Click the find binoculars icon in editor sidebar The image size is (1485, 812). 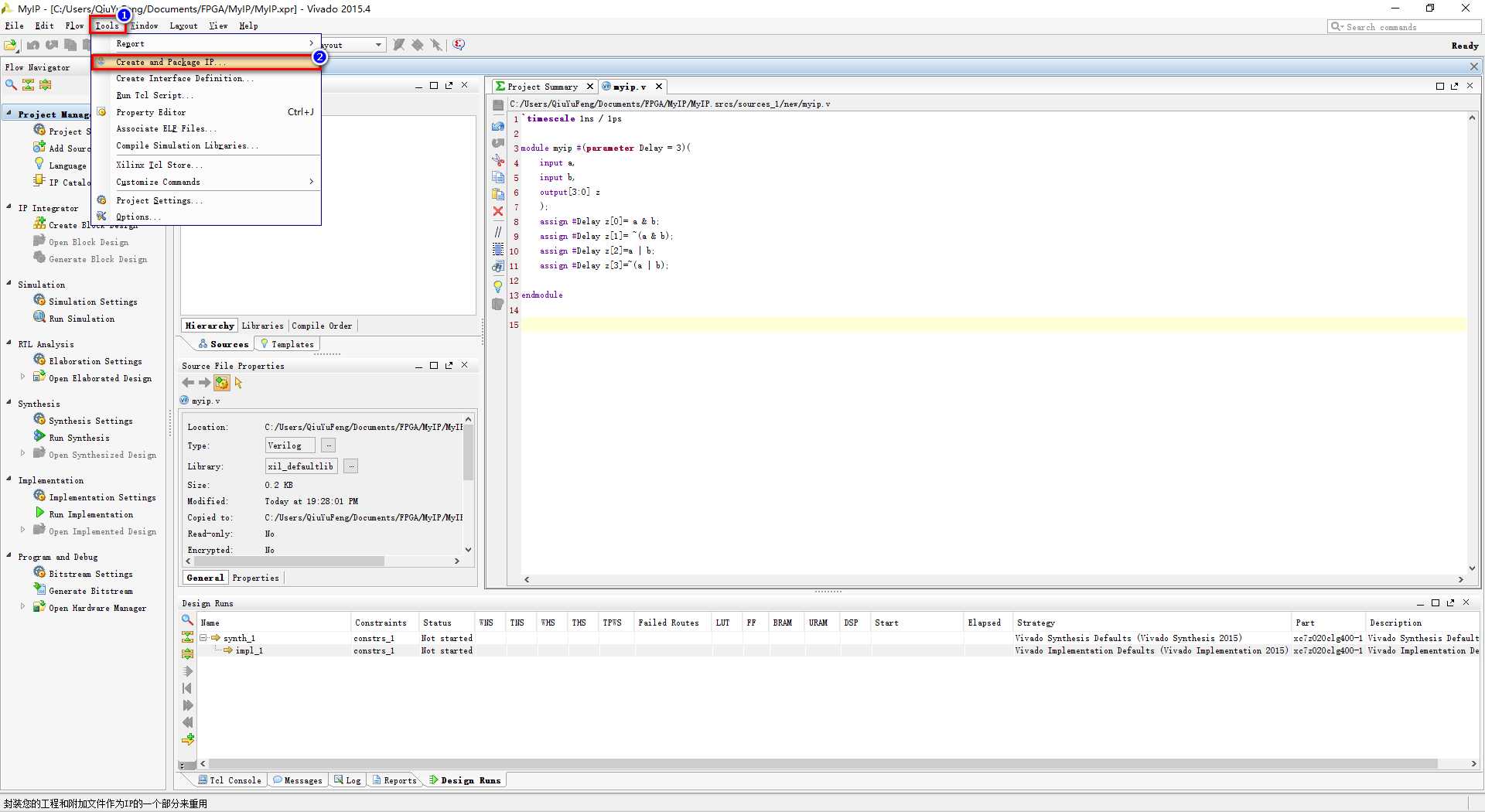click(498, 267)
